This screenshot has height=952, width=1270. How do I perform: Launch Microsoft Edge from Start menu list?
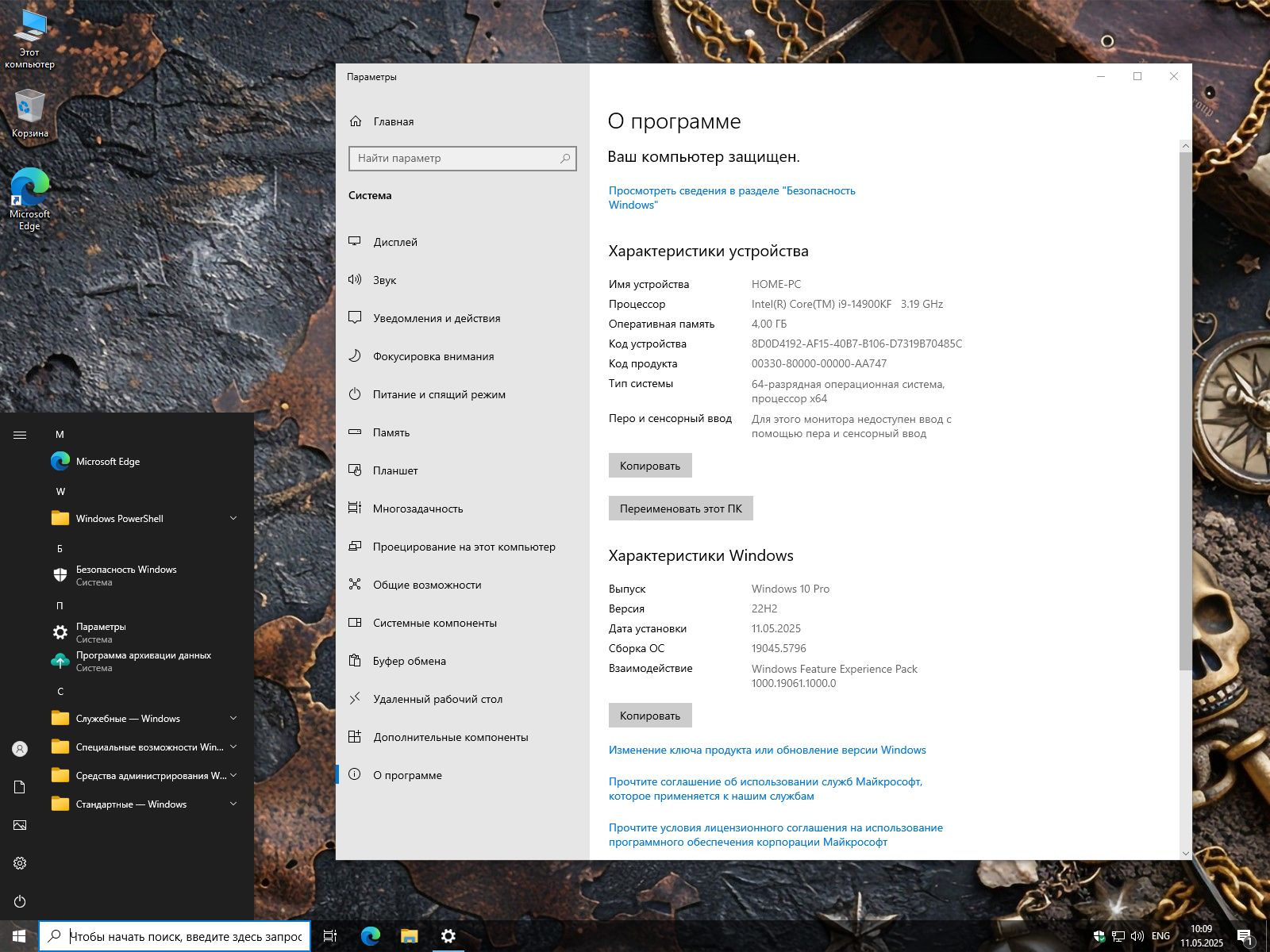[x=145, y=462]
